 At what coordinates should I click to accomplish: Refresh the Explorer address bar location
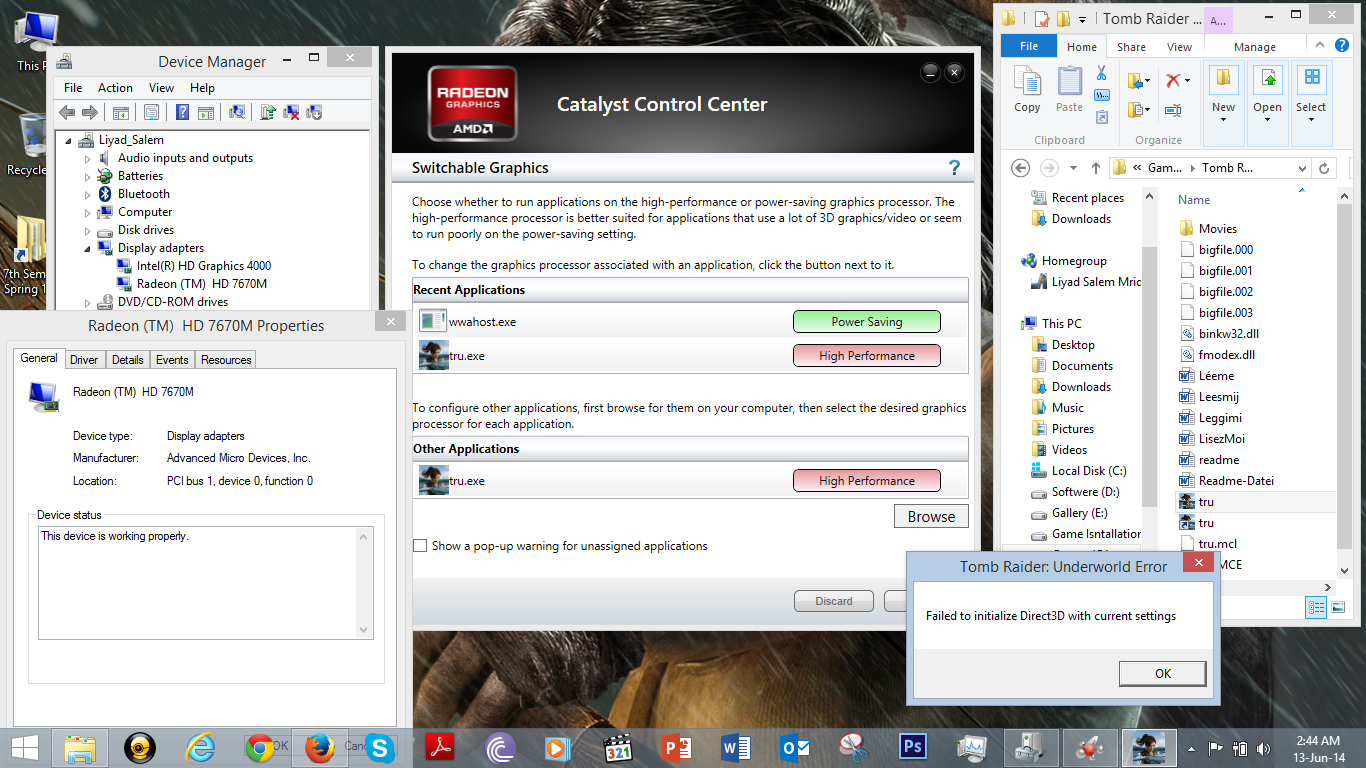pyautogui.click(x=1324, y=168)
